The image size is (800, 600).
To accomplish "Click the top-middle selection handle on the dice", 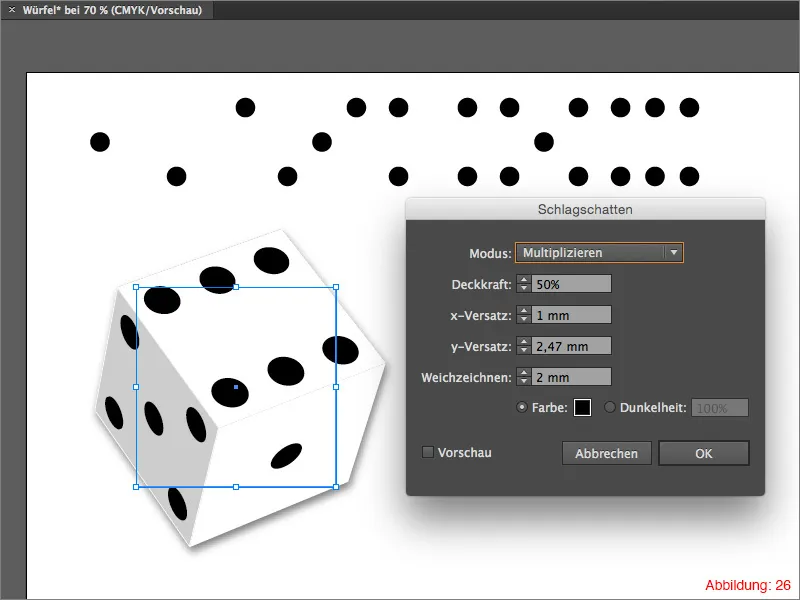I will (236, 287).
